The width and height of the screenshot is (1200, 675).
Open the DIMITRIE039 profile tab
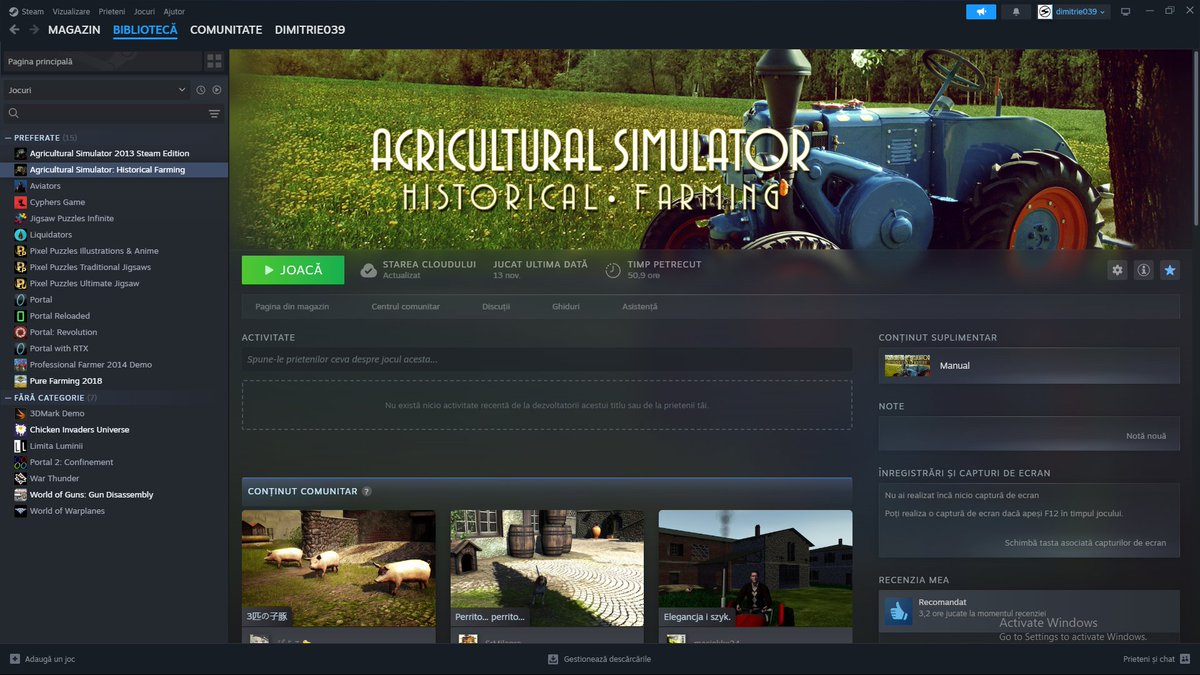point(310,30)
